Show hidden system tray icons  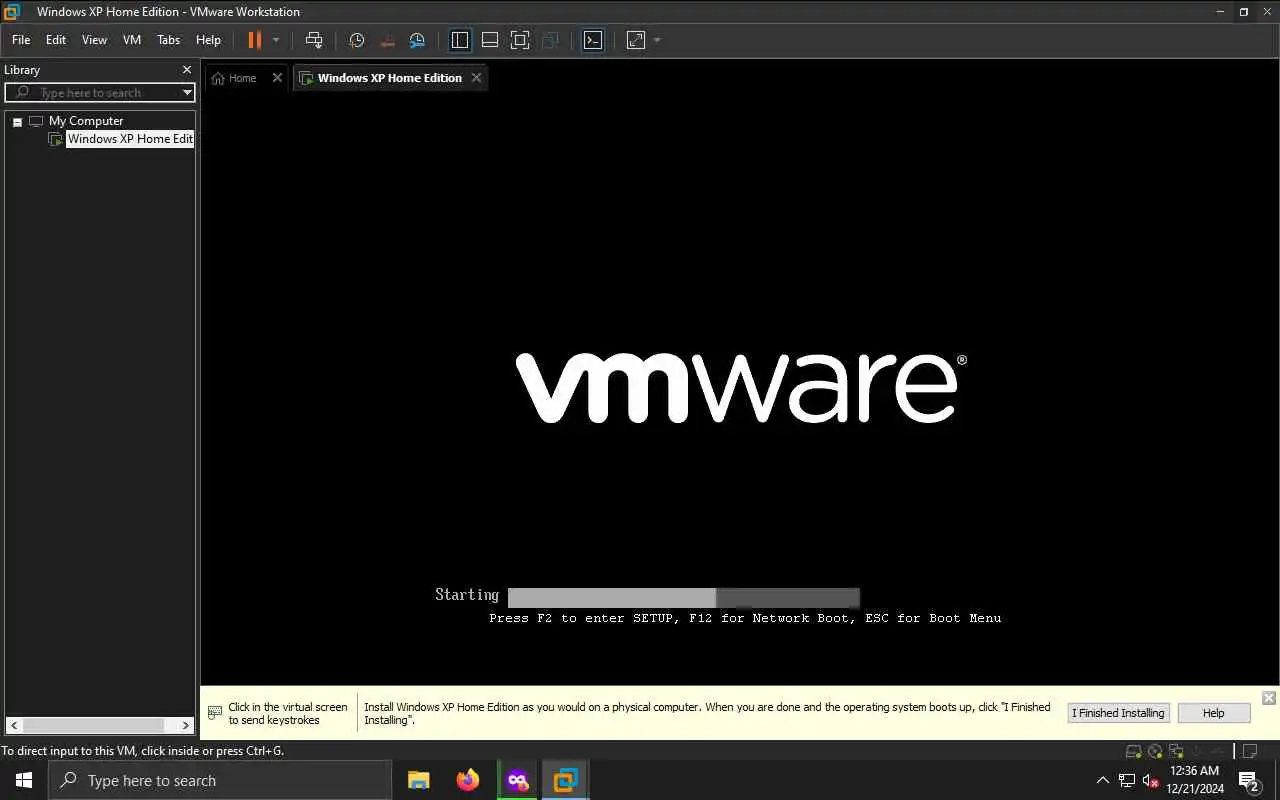(1103, 780)
